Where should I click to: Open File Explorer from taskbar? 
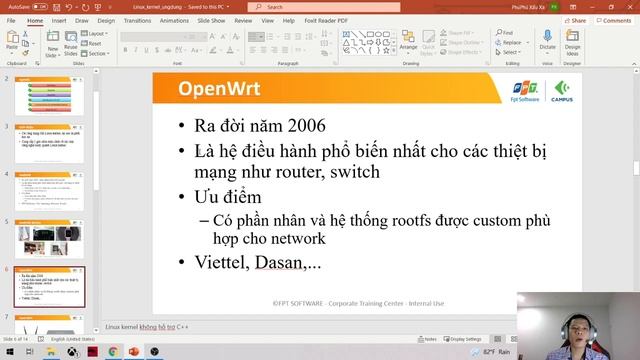(51, 351)
